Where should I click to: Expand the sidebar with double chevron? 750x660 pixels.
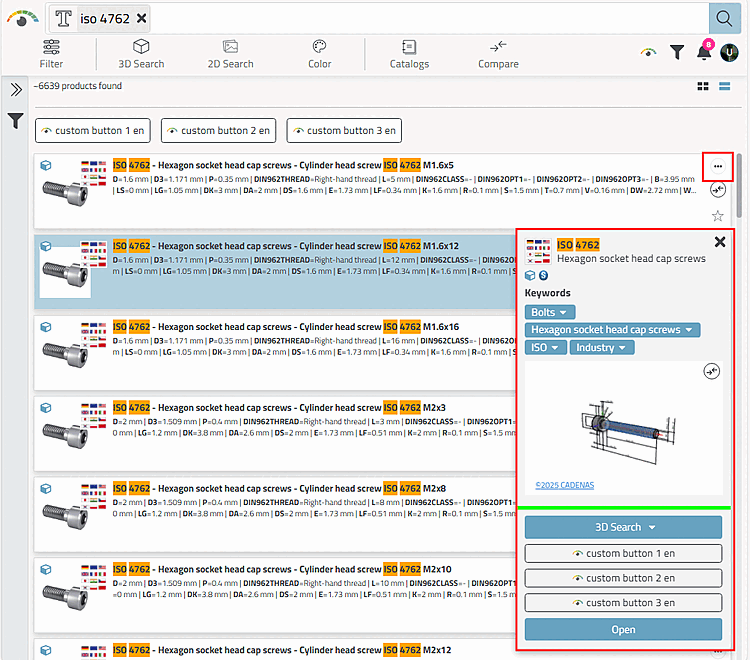coord(16,89)
